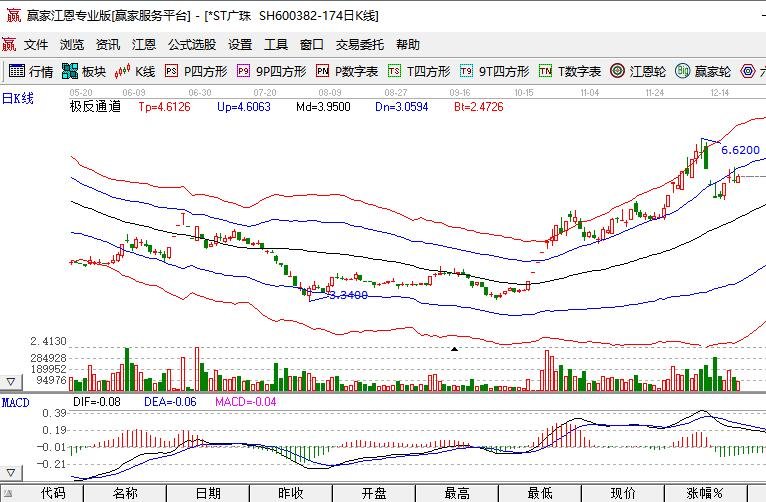Click the T数字表 TN icon
This screenshot has width=766, height=502.
[x=545, y=71]
